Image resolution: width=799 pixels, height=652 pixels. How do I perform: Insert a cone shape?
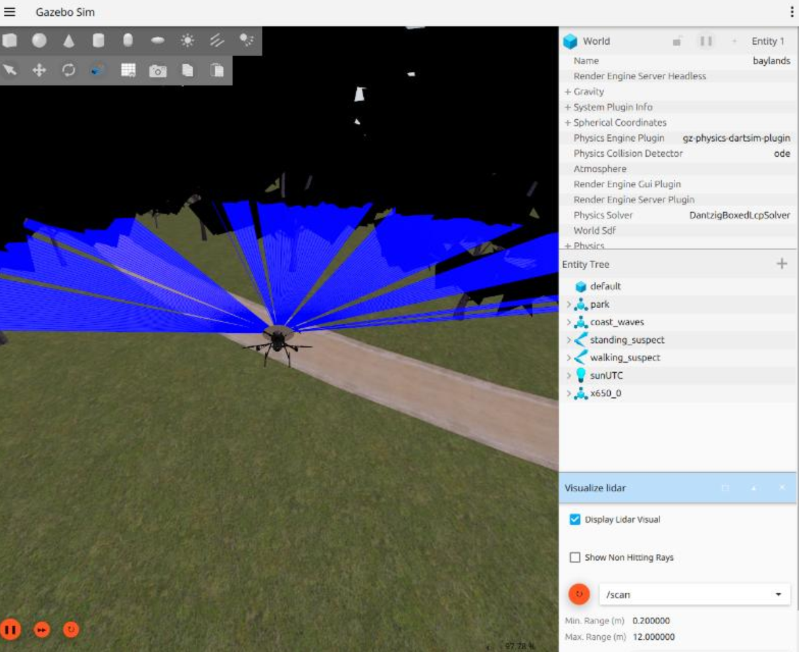pyautogui.click(x=69, y=41)
